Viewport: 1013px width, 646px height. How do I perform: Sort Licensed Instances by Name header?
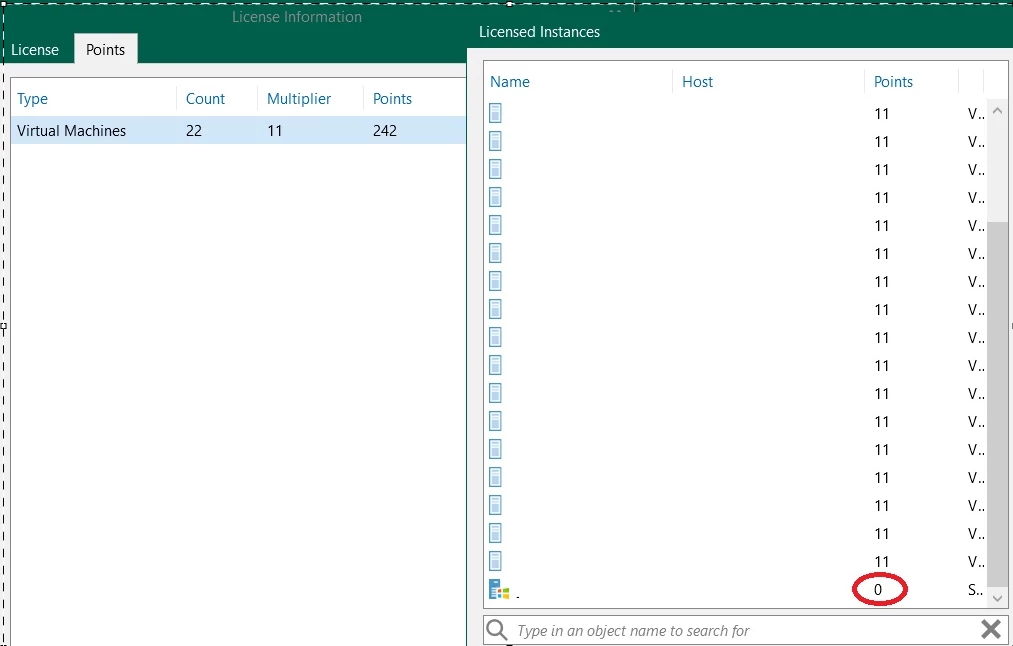510,82
